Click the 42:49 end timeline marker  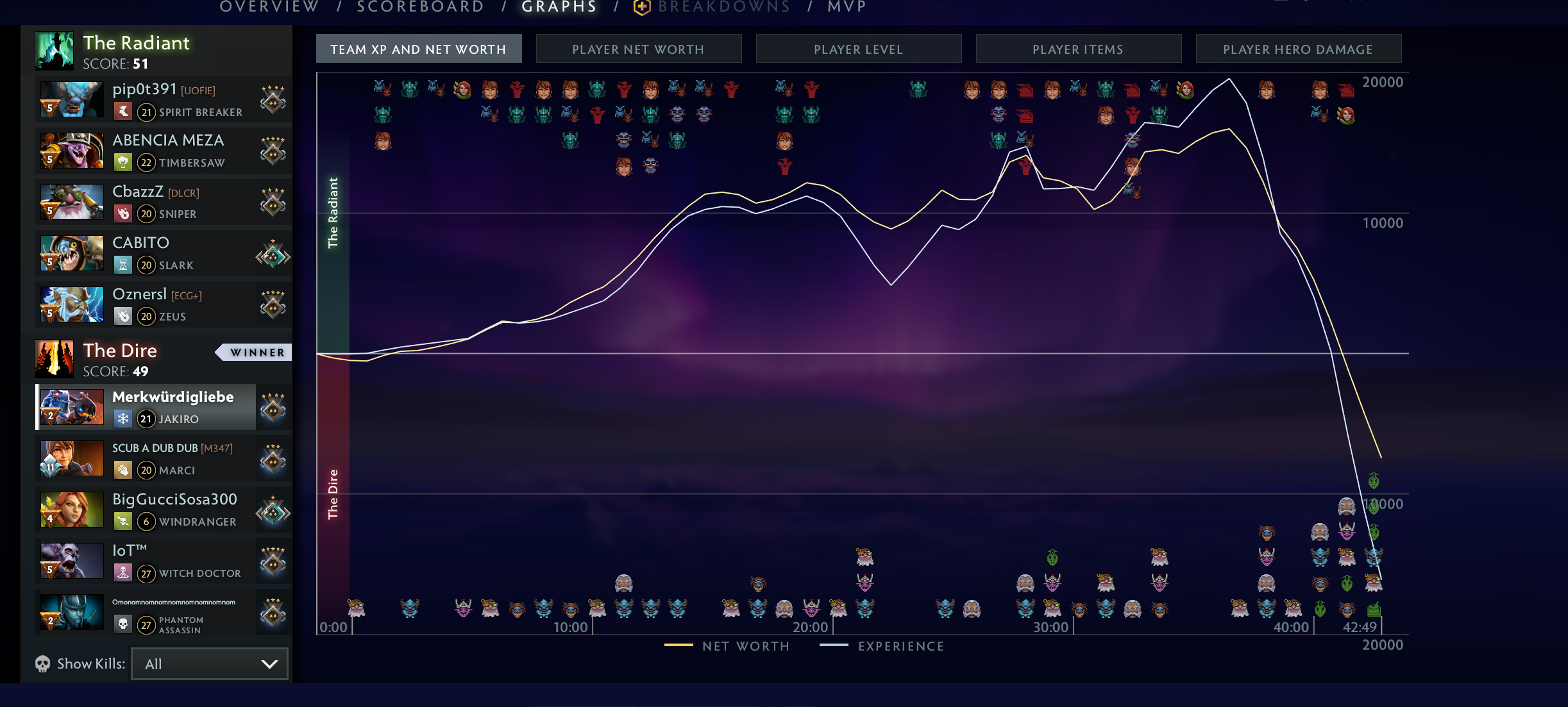[1360, 627]
